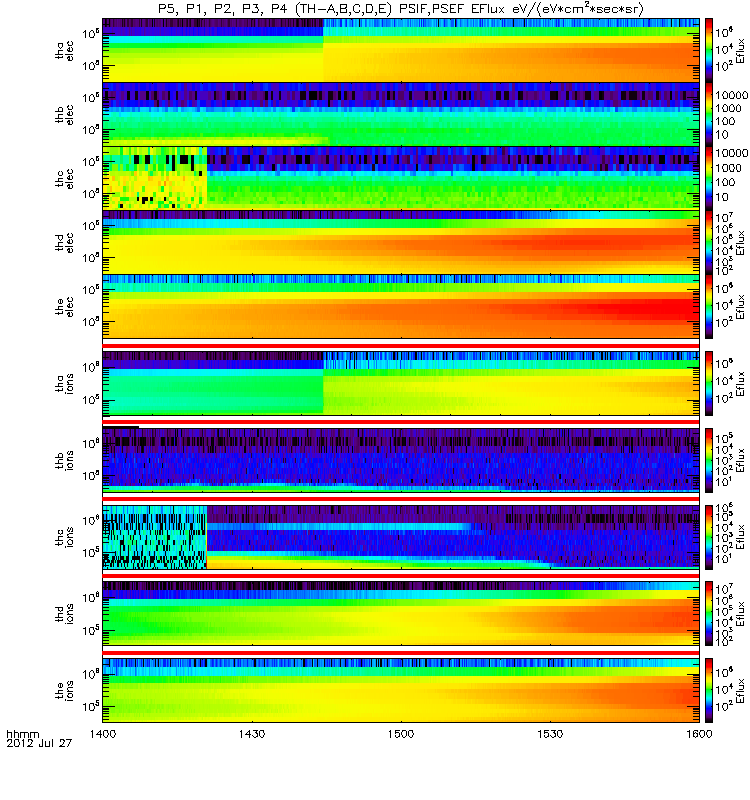Click the thd ions spectrogram panel
Image resolution: width=750 pixels, height=800 pixels.
click(401, 614)
